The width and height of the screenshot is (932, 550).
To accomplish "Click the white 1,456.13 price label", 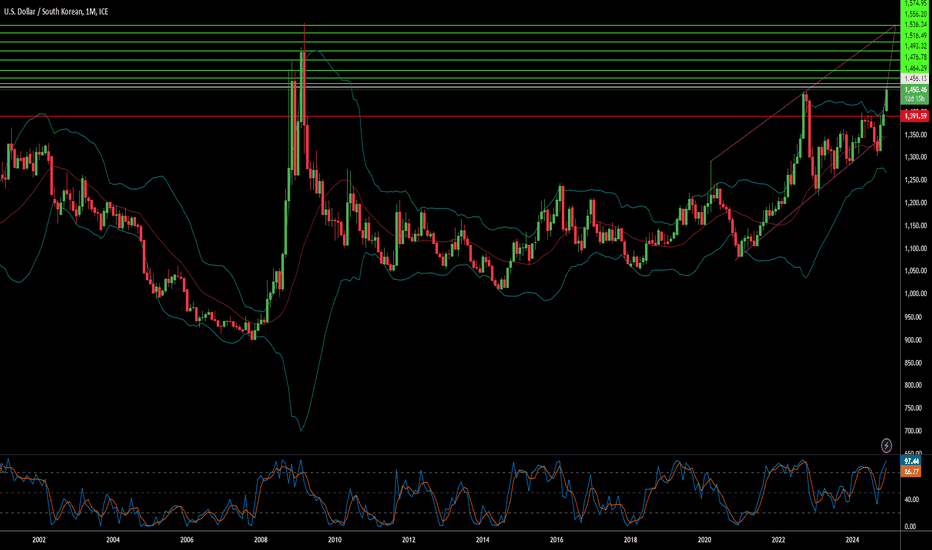I will (x=915, y=78).
